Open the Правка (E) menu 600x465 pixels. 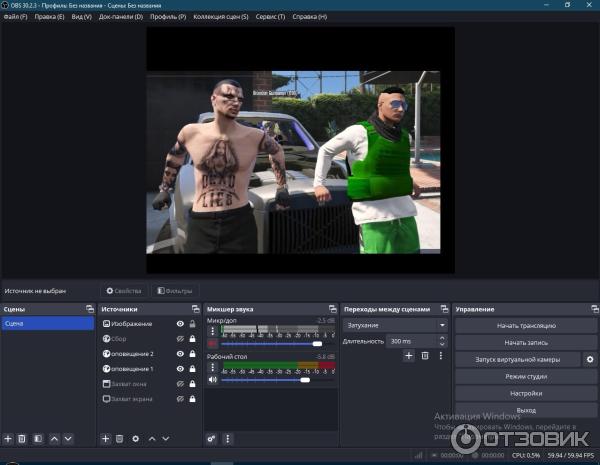click(x=49, y=17)
